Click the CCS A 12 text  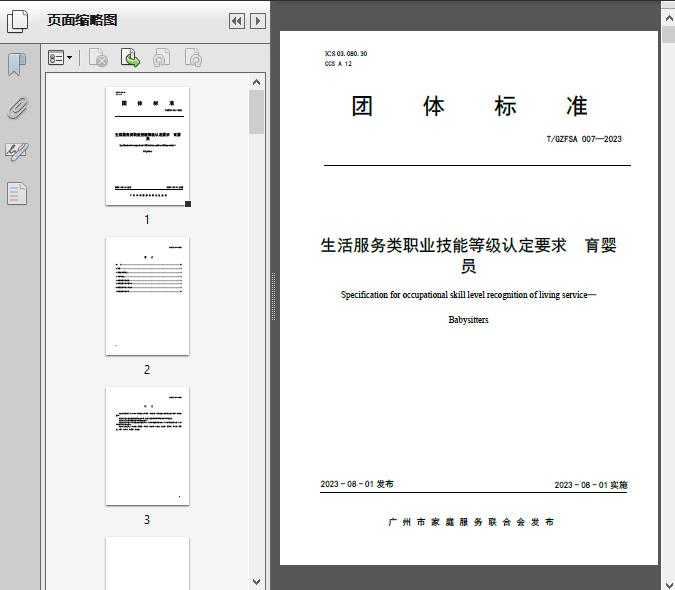tap(338, 64)
